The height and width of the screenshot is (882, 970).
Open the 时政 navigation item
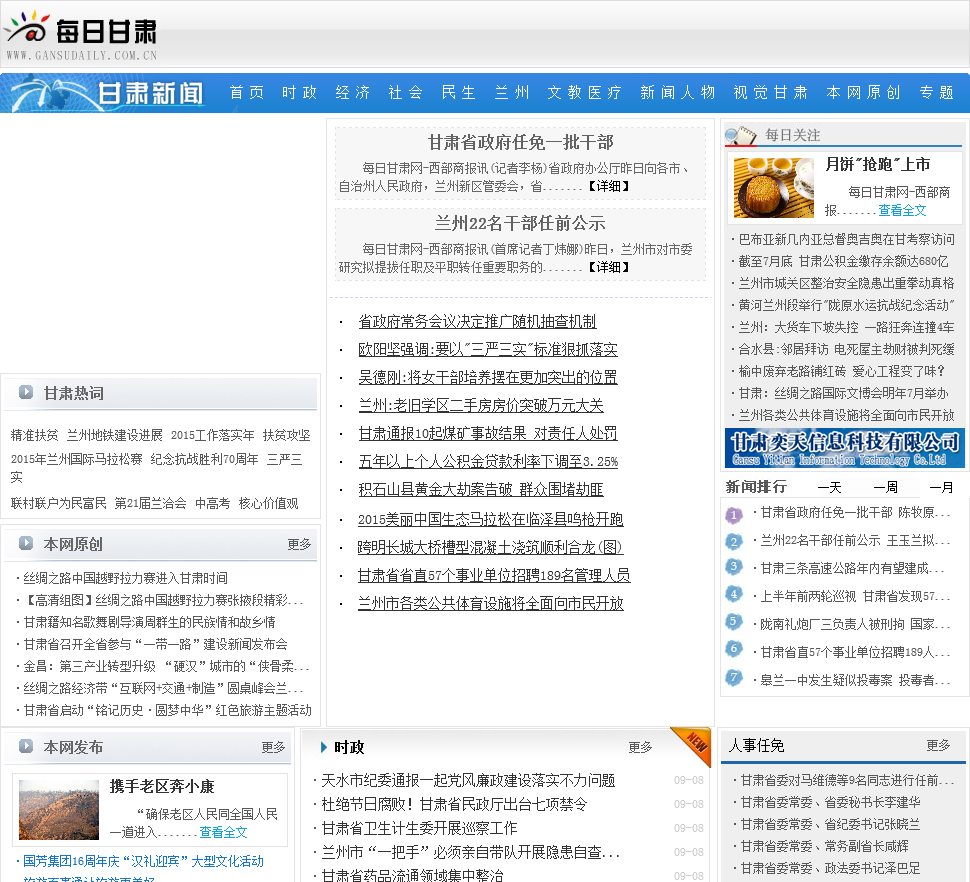pos(299,93)
